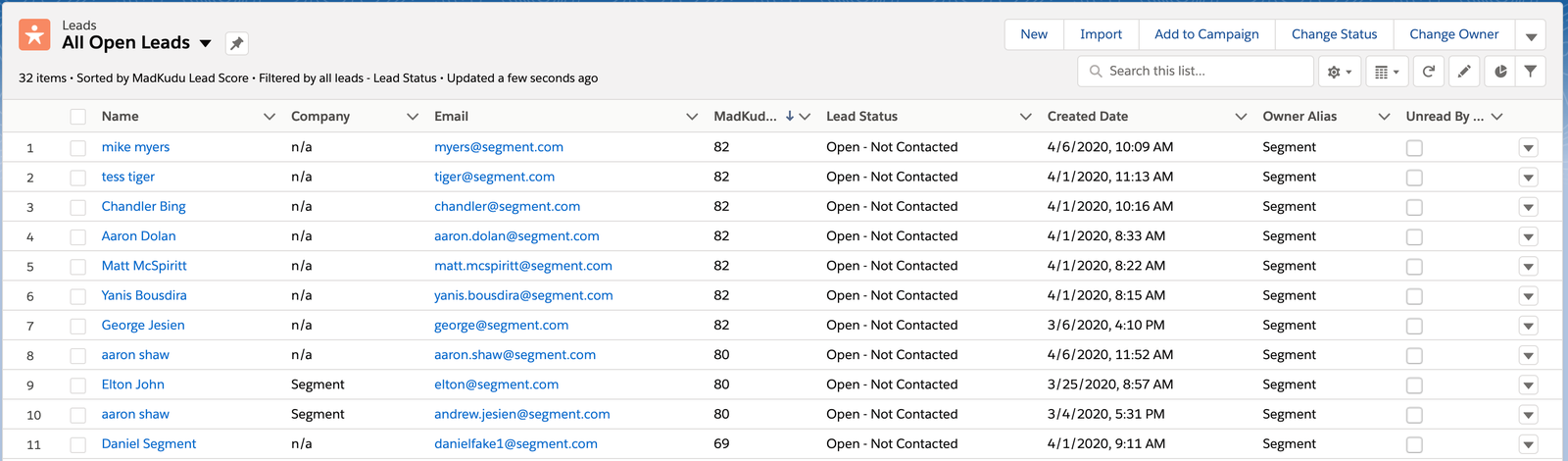Click the pencil edit list icon
The image size is (1568, 461).
(1464, 72)
